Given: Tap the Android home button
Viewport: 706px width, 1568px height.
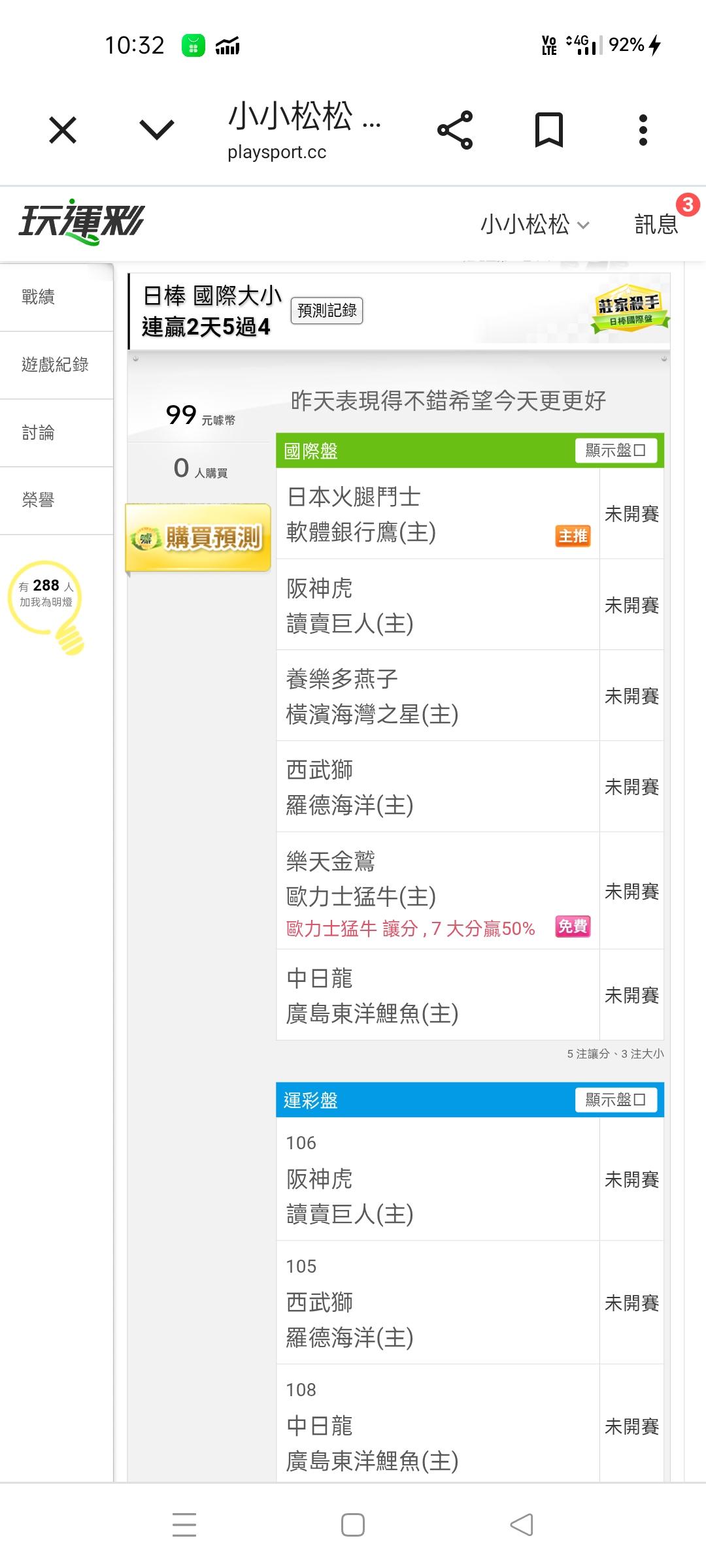Looking at the screenshot, I should point(353,1525).
